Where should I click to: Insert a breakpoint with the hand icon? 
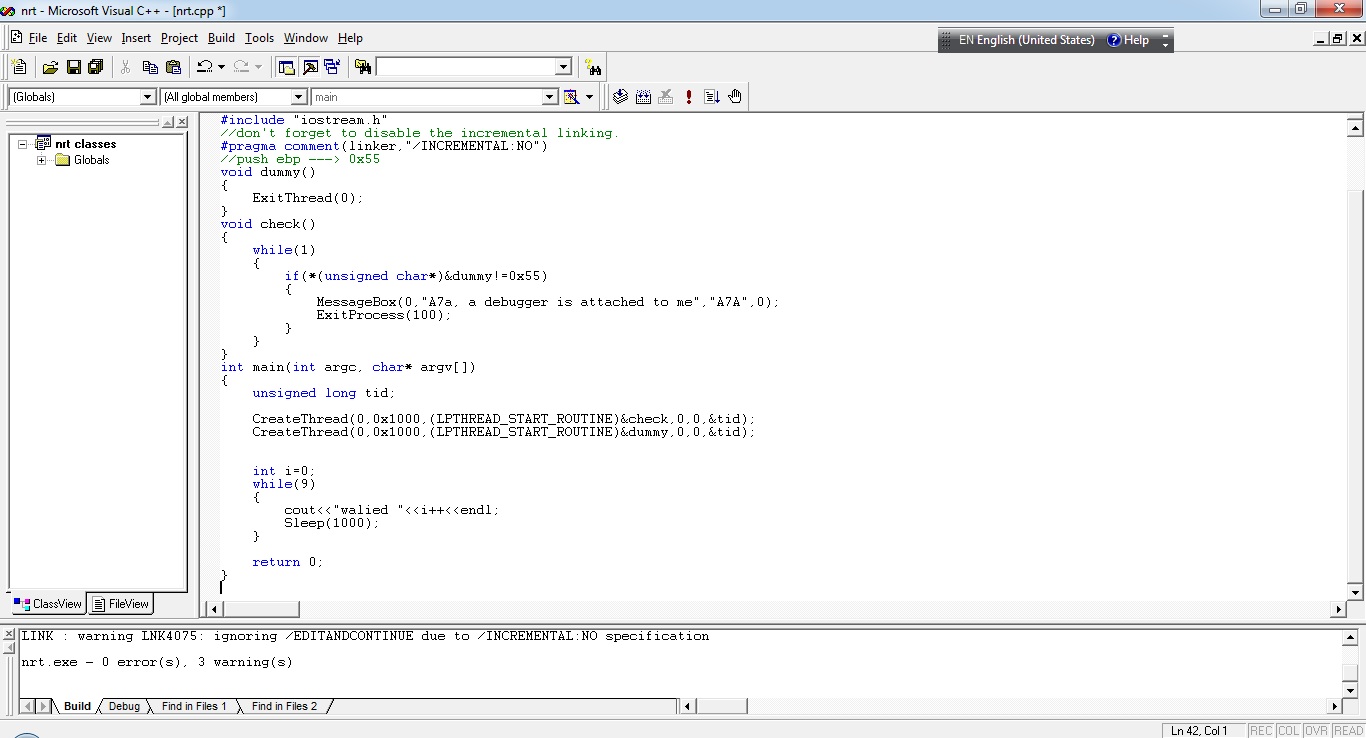(735, 97)
